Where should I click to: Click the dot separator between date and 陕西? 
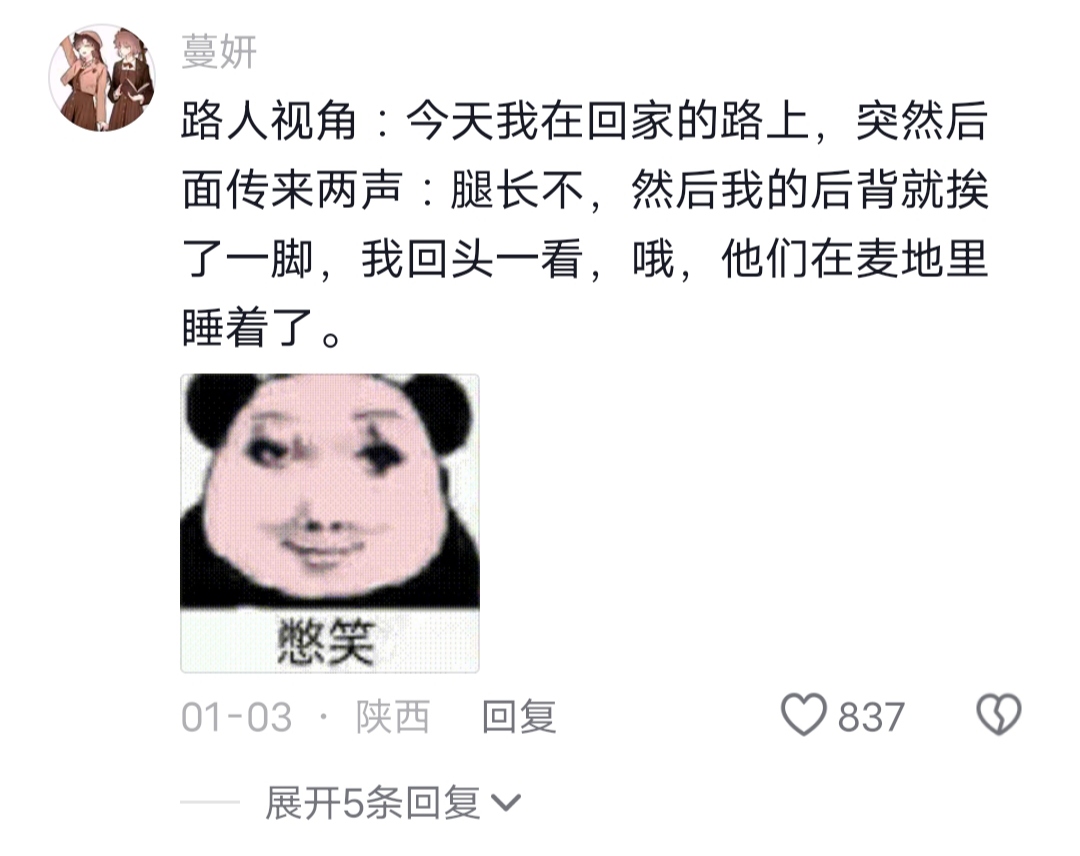(324, 717)
